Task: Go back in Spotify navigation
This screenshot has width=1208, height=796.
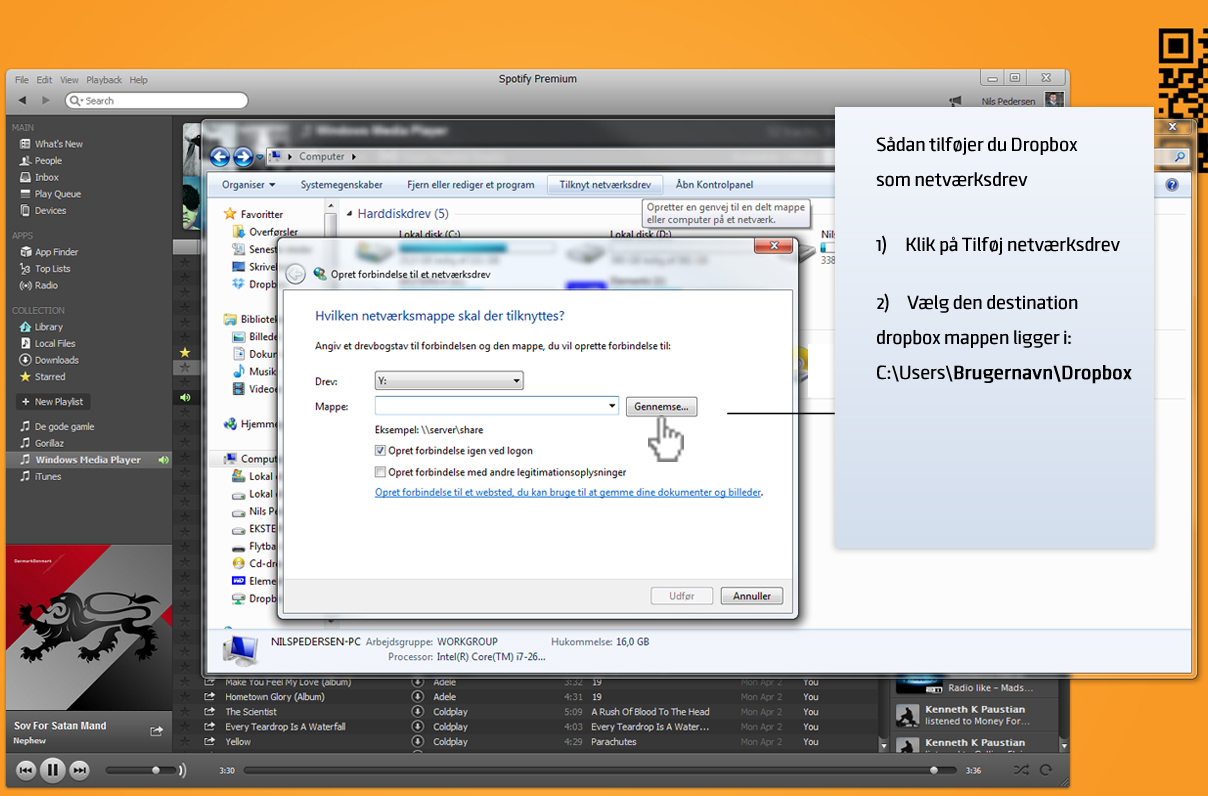Action: [23, 100]
